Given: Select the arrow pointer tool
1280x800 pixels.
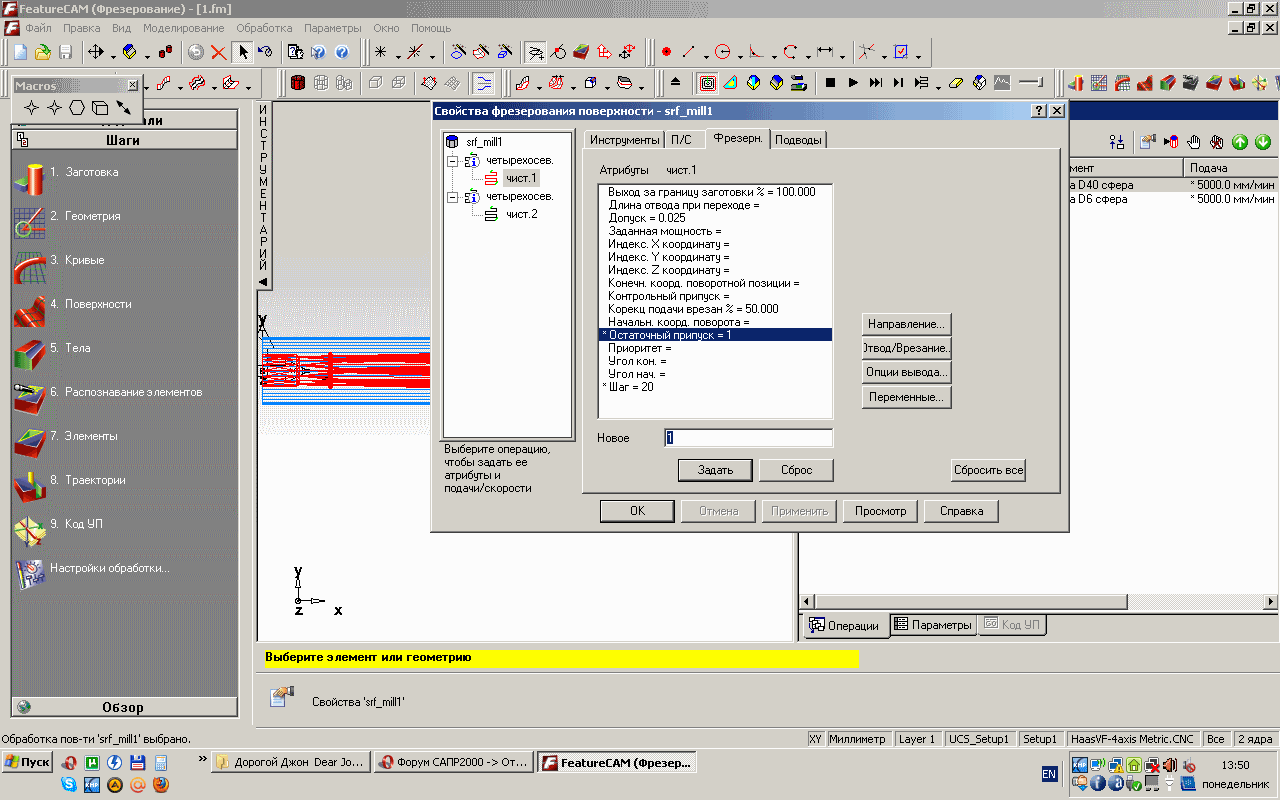Looking at the screenshot, I should coord(242,52).
